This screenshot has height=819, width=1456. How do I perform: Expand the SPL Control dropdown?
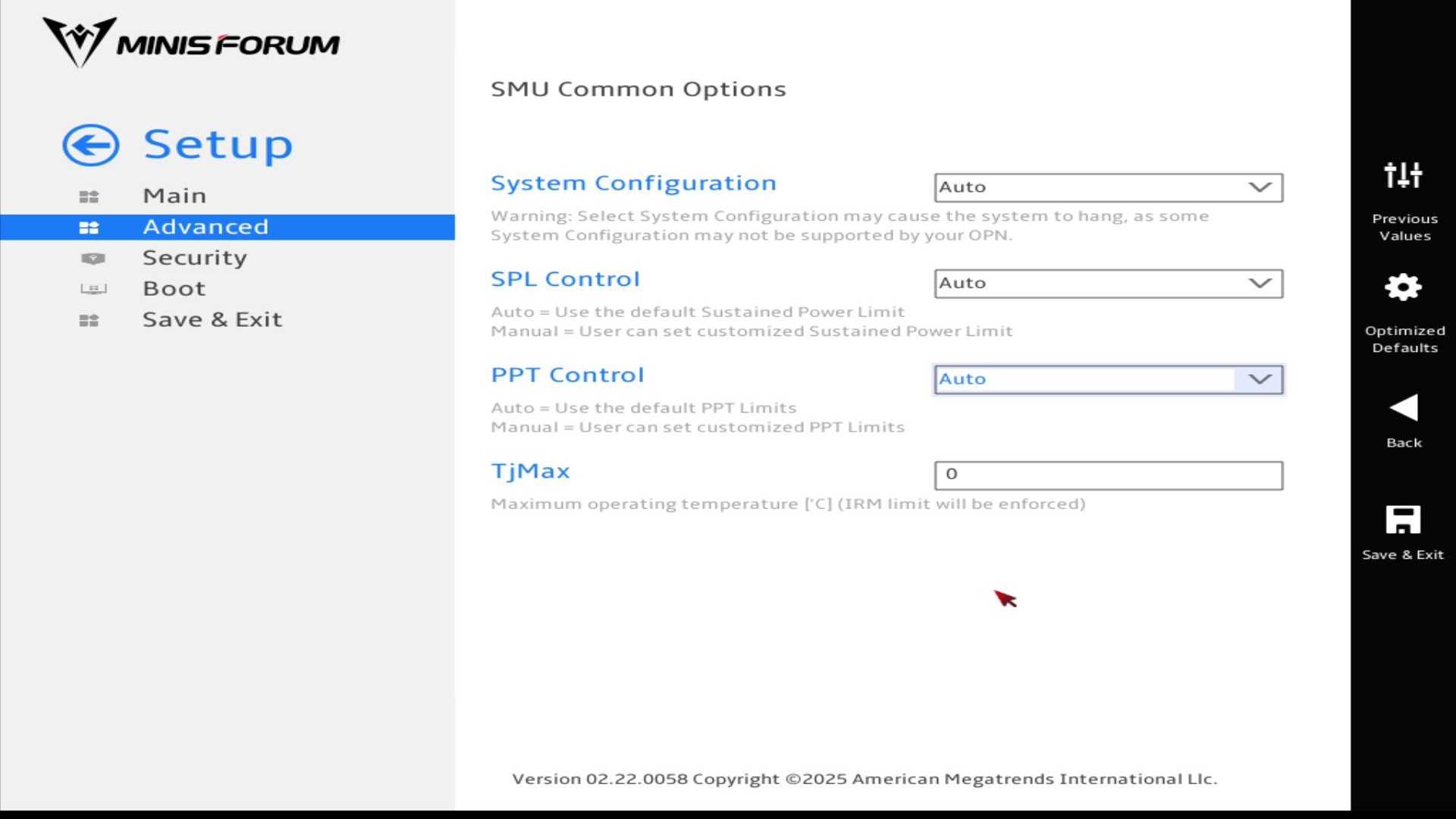(x=1108, y=284)
